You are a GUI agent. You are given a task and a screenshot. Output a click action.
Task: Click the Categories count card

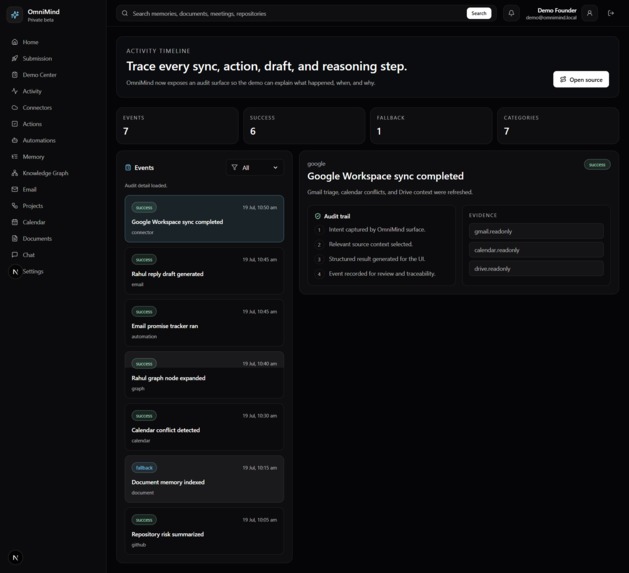[x=558, y=126]
